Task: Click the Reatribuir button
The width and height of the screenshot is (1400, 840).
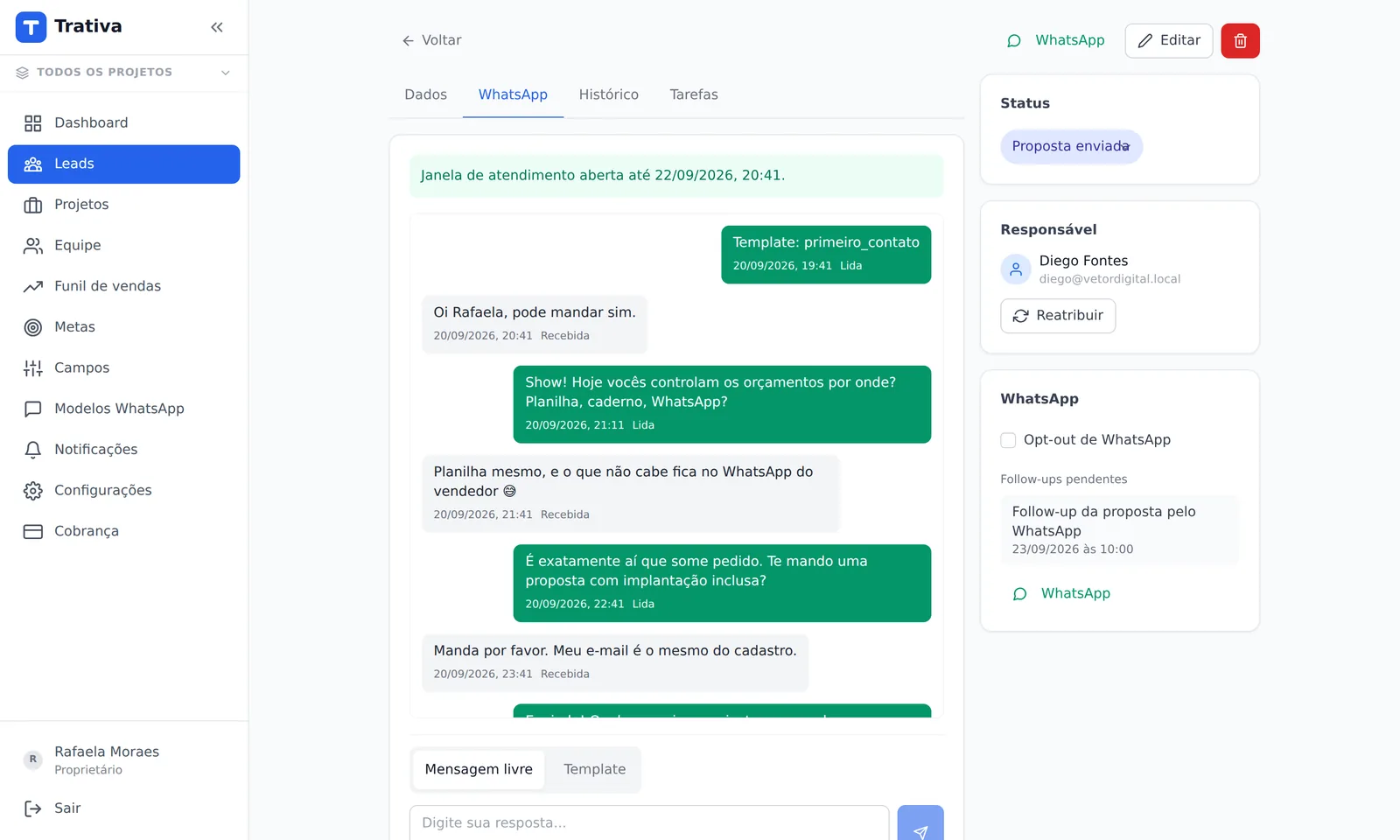Action: point(1058,316)
